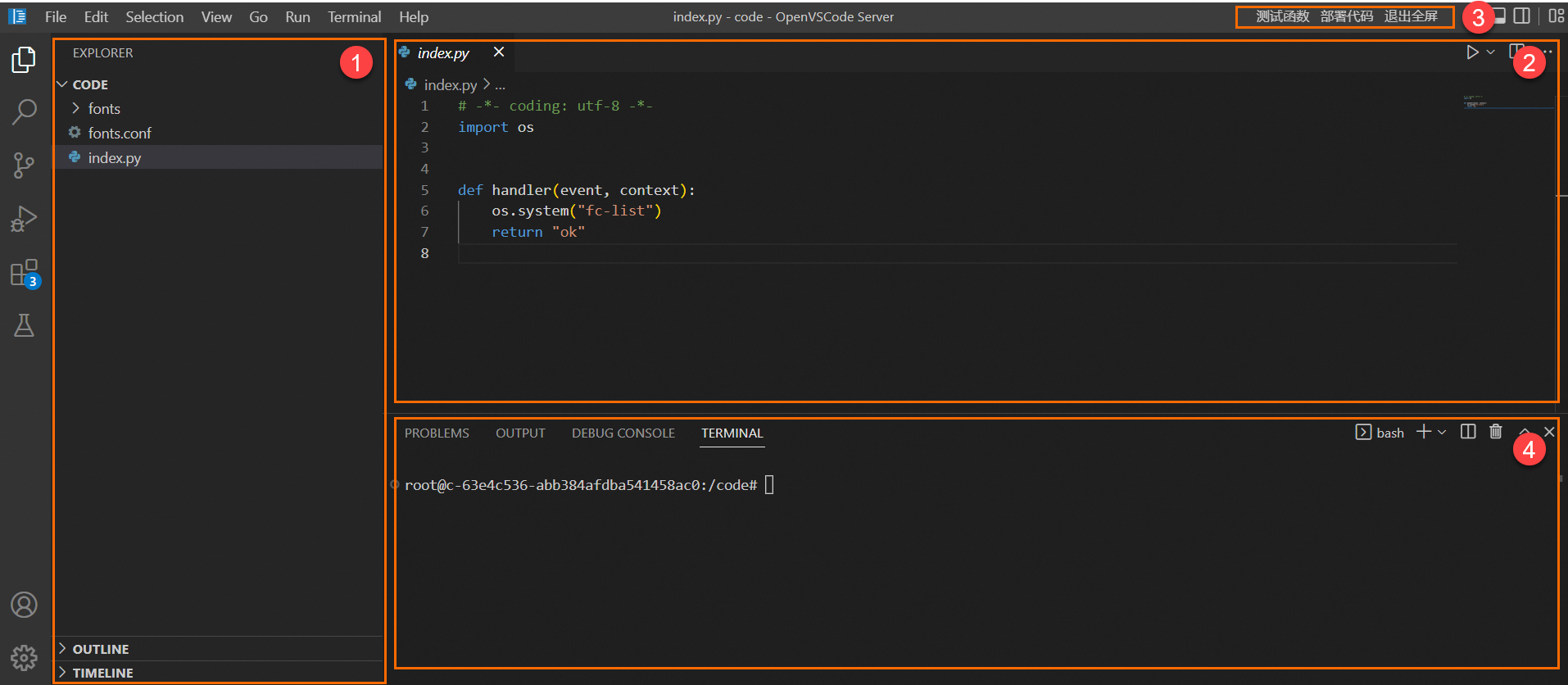Click the 'import os' code line

click(x=496, y=127)
